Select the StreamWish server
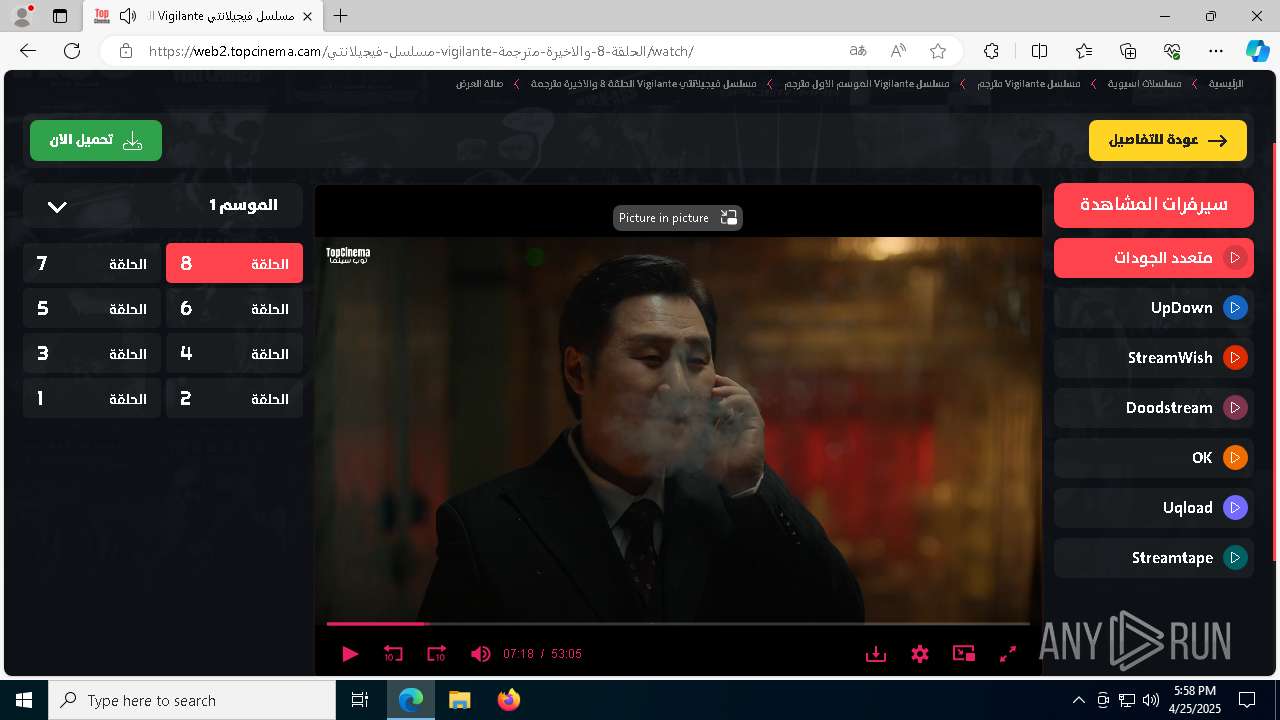 click(1154, 358)
